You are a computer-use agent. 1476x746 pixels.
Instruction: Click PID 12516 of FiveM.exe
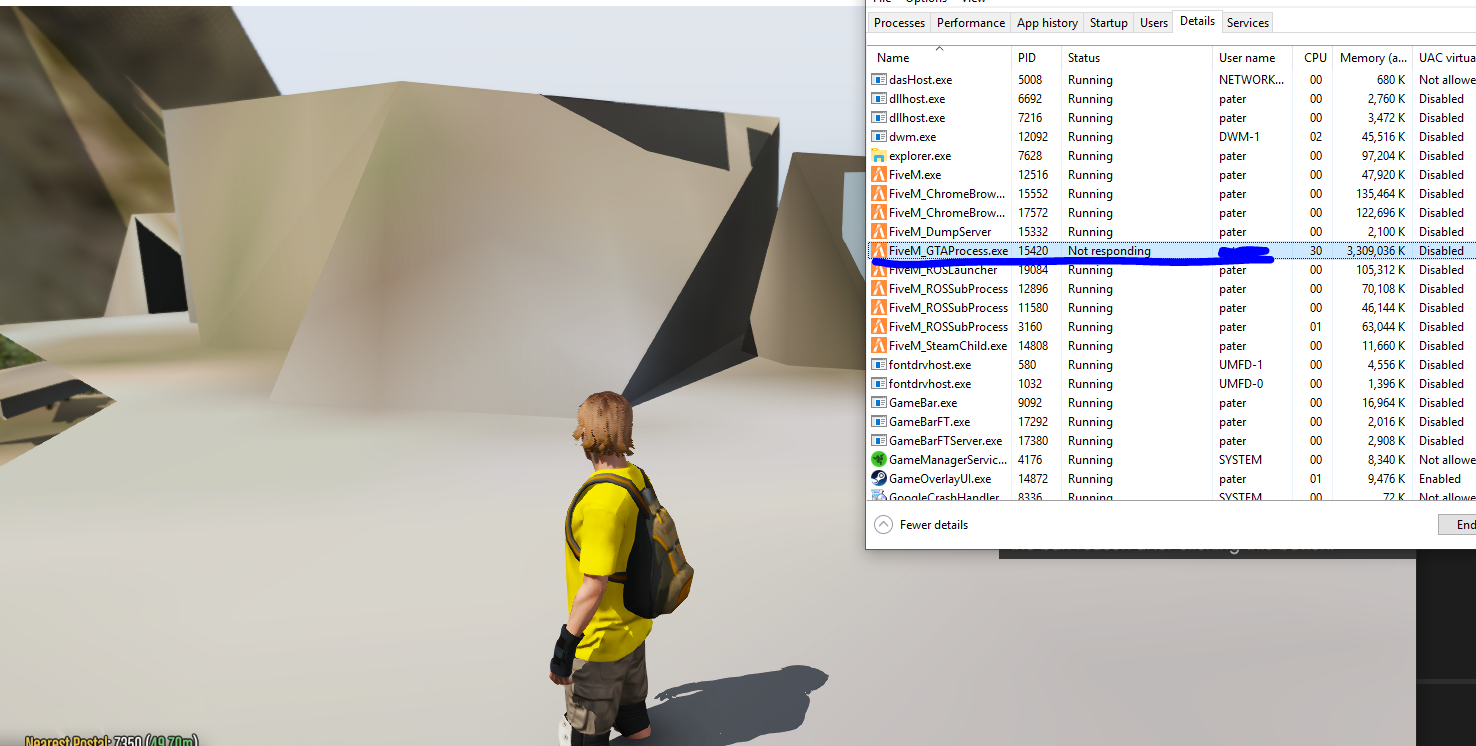1033,175
